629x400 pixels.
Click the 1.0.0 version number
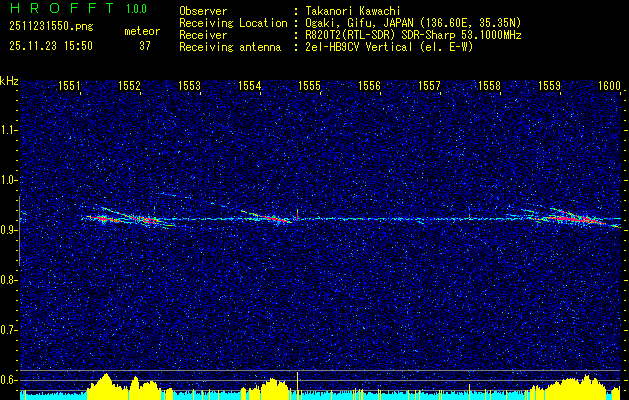pos(136,8)
